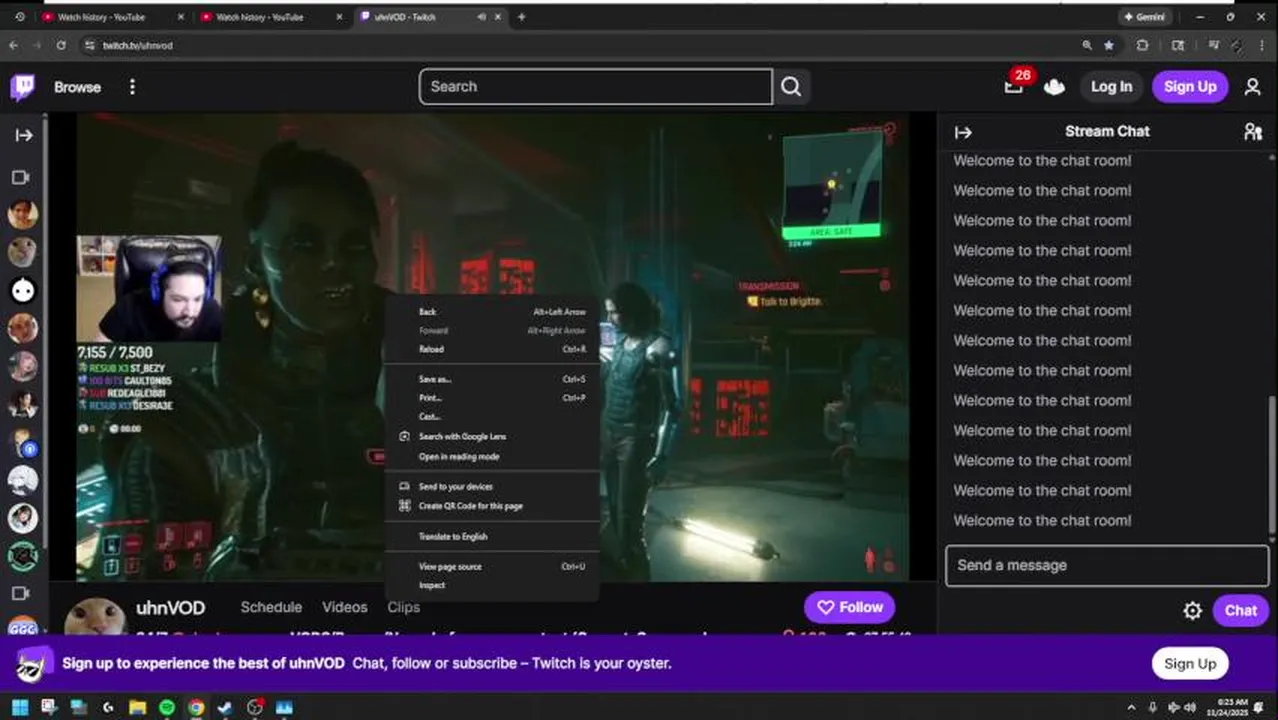Open the new tab plus button
The image size is (1278, 720).
521,17
